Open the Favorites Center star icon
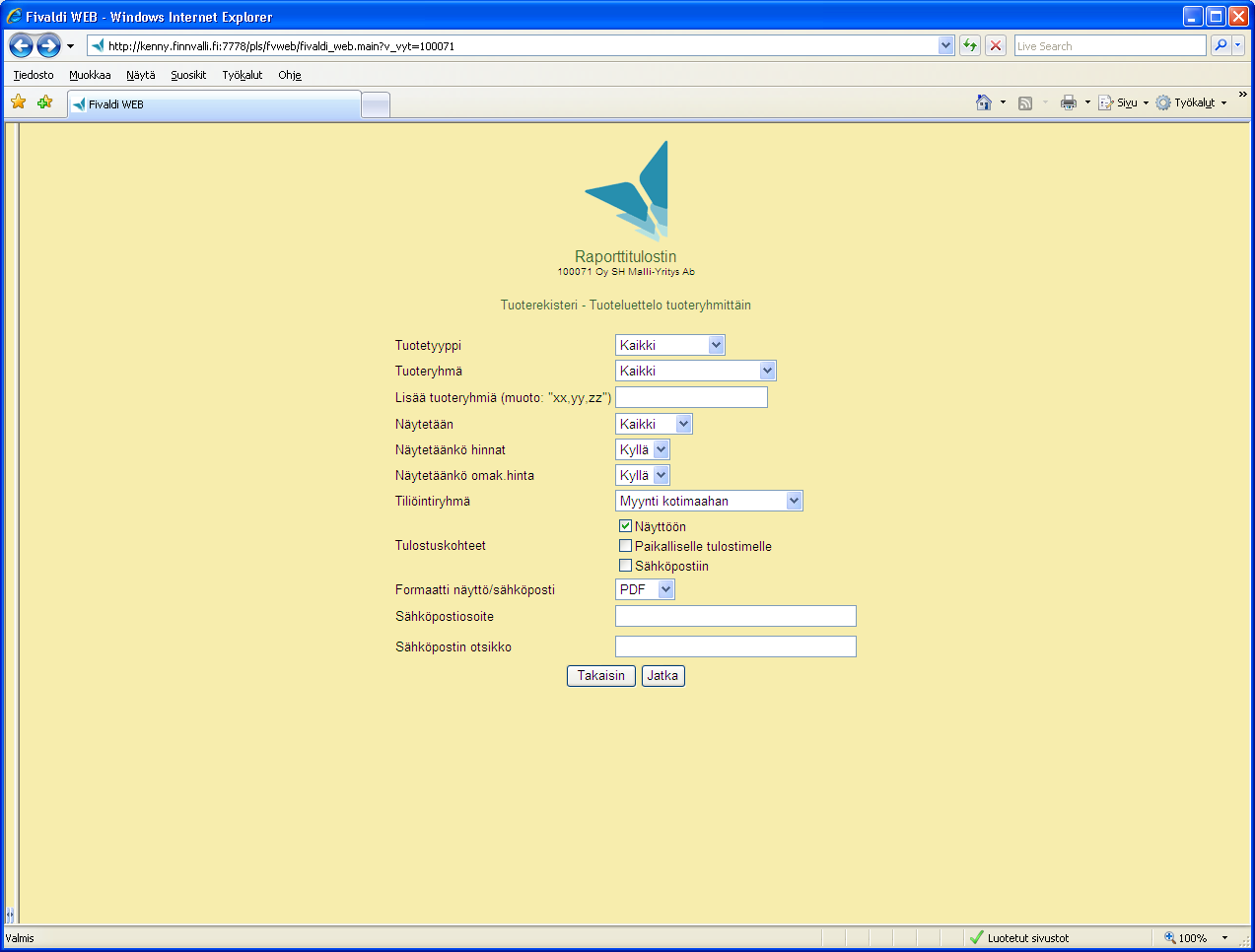Viewport: 1255px width, 952px height. click(18, 102)
